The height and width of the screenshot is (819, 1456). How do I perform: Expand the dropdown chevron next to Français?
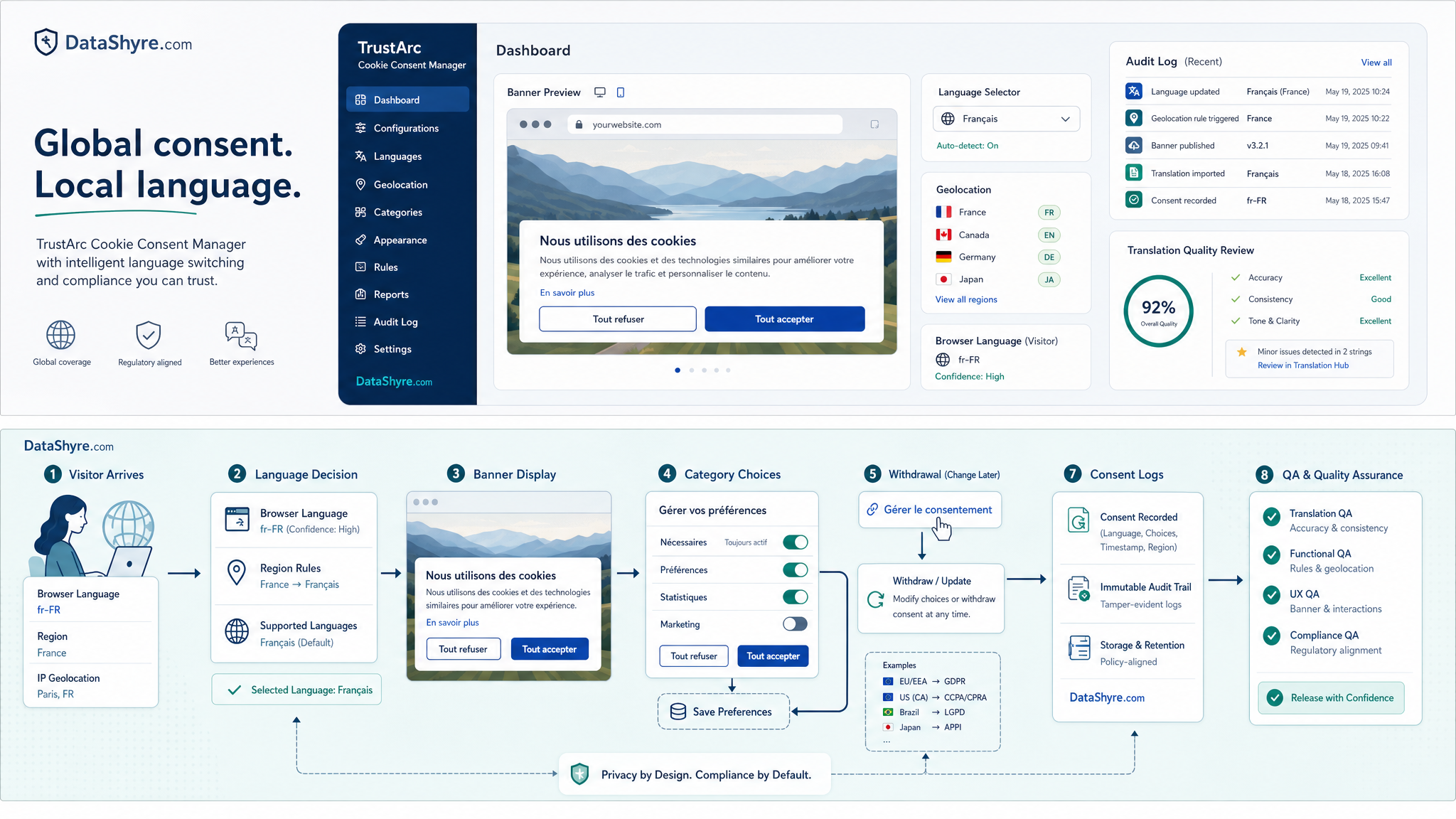(x=1065, y=119)
